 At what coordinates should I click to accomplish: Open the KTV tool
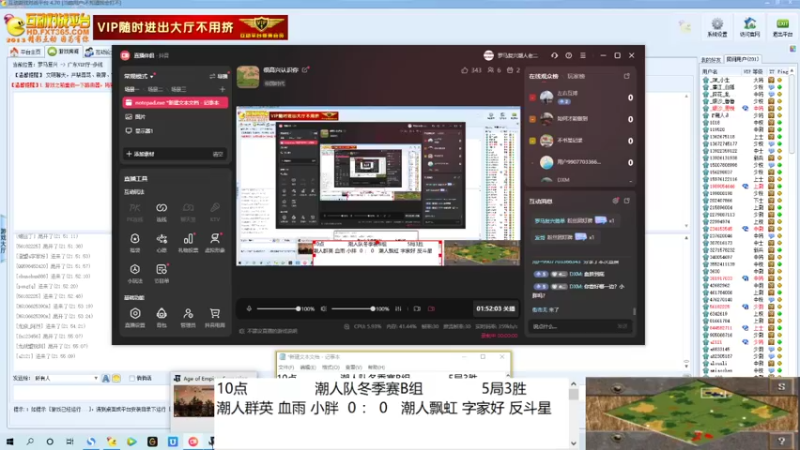tap(215, 211)
